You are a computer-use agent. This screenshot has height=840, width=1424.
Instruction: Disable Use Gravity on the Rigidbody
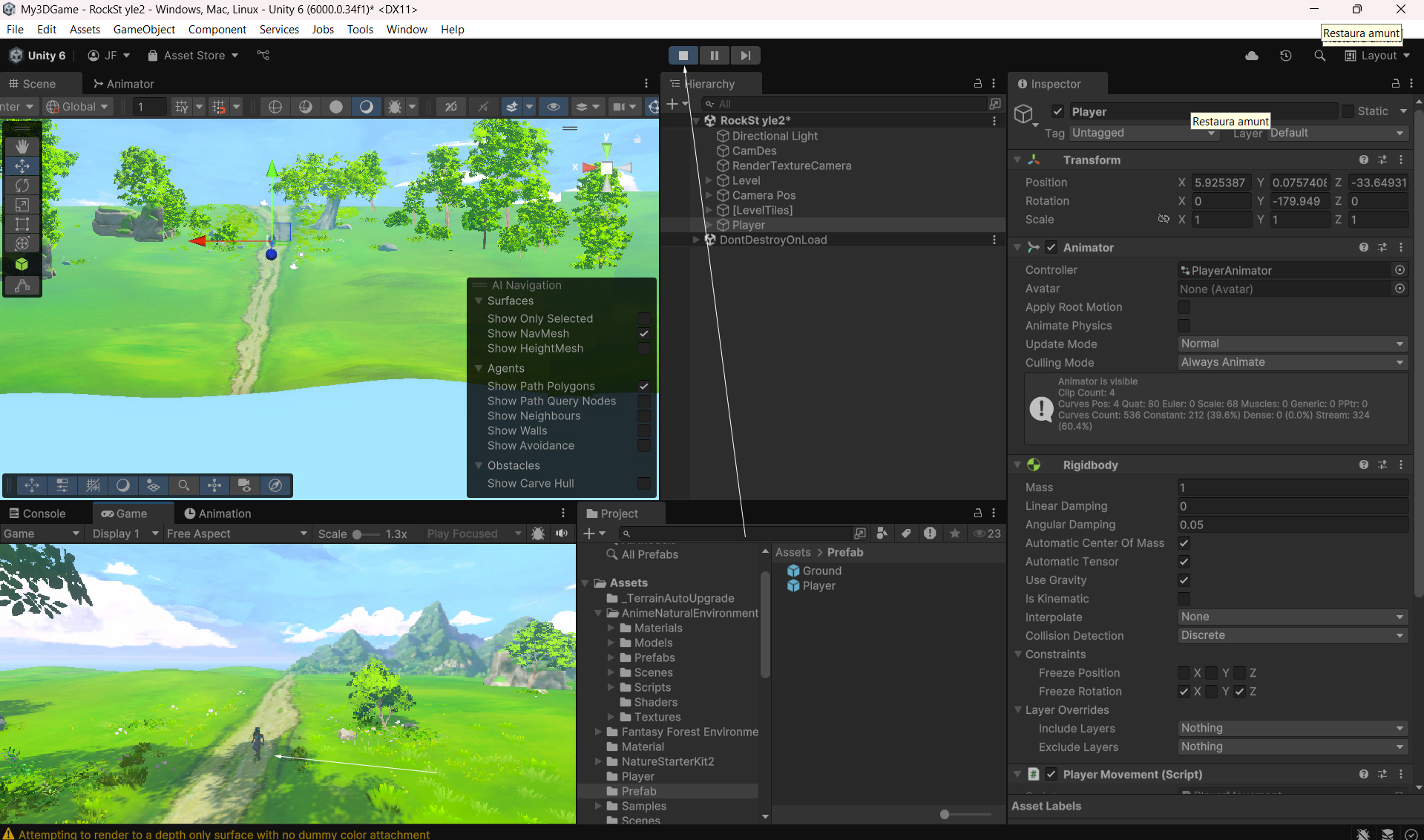coord(1184,580)
